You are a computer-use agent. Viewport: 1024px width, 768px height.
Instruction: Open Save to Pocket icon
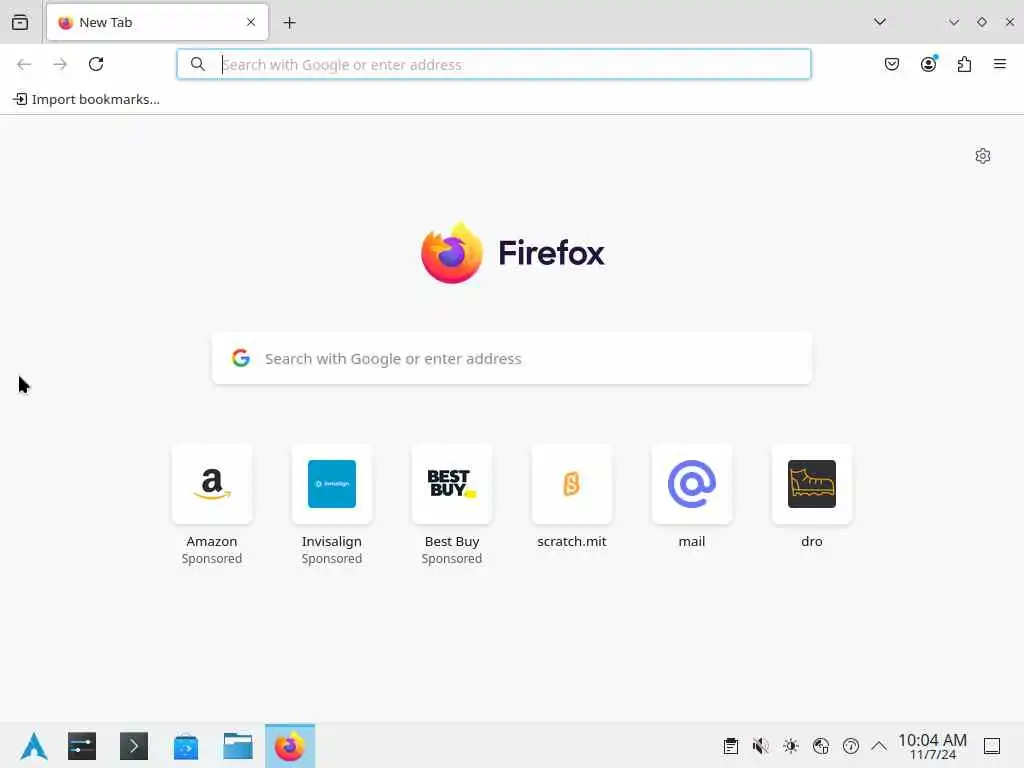[x=892, y=64]
